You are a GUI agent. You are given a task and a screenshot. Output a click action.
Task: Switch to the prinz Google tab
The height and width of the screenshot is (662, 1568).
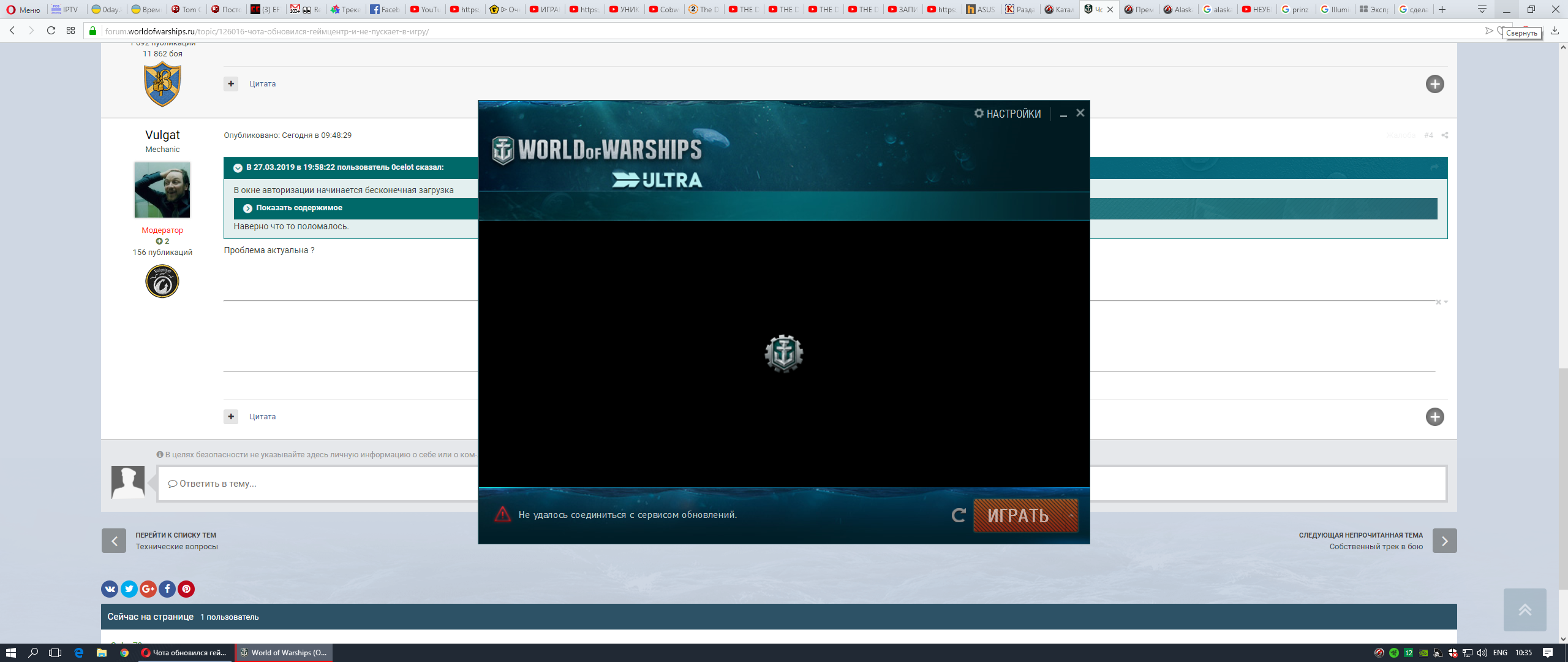pos(1295,9)
